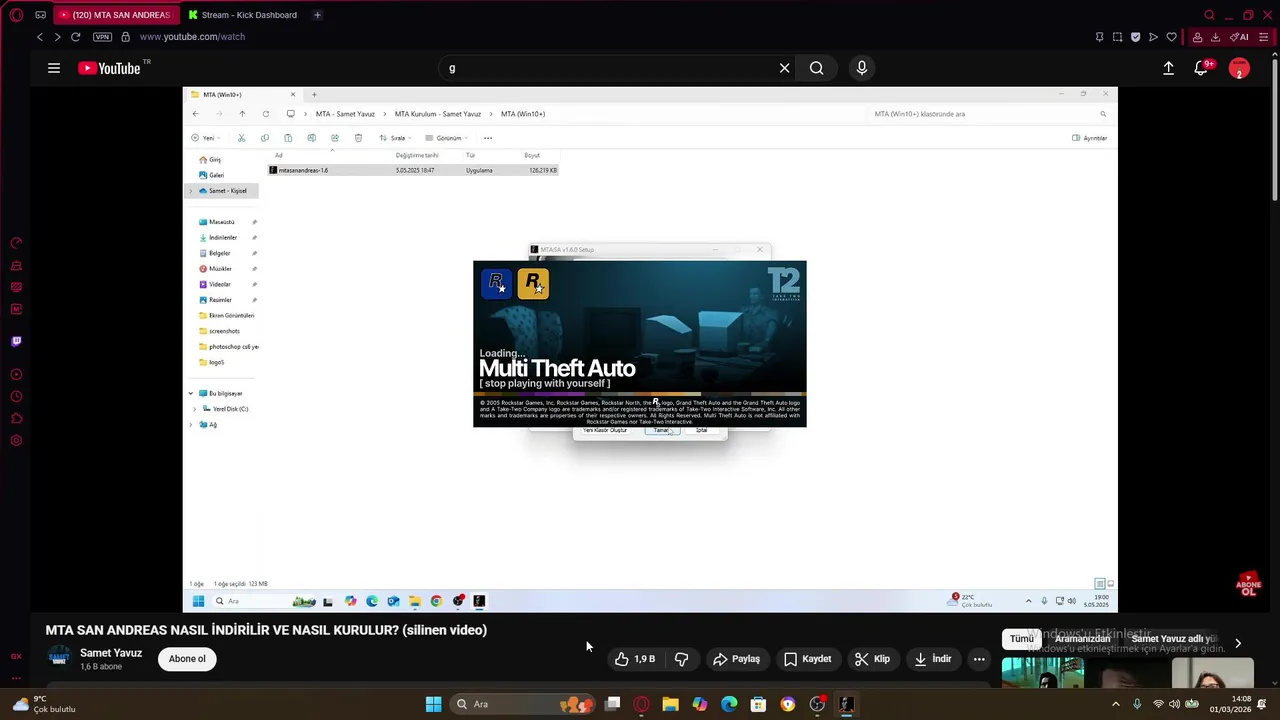The image size is (1280, 720).
Task: Open the Samet Yavuz channel name
Action: (111, 653)
